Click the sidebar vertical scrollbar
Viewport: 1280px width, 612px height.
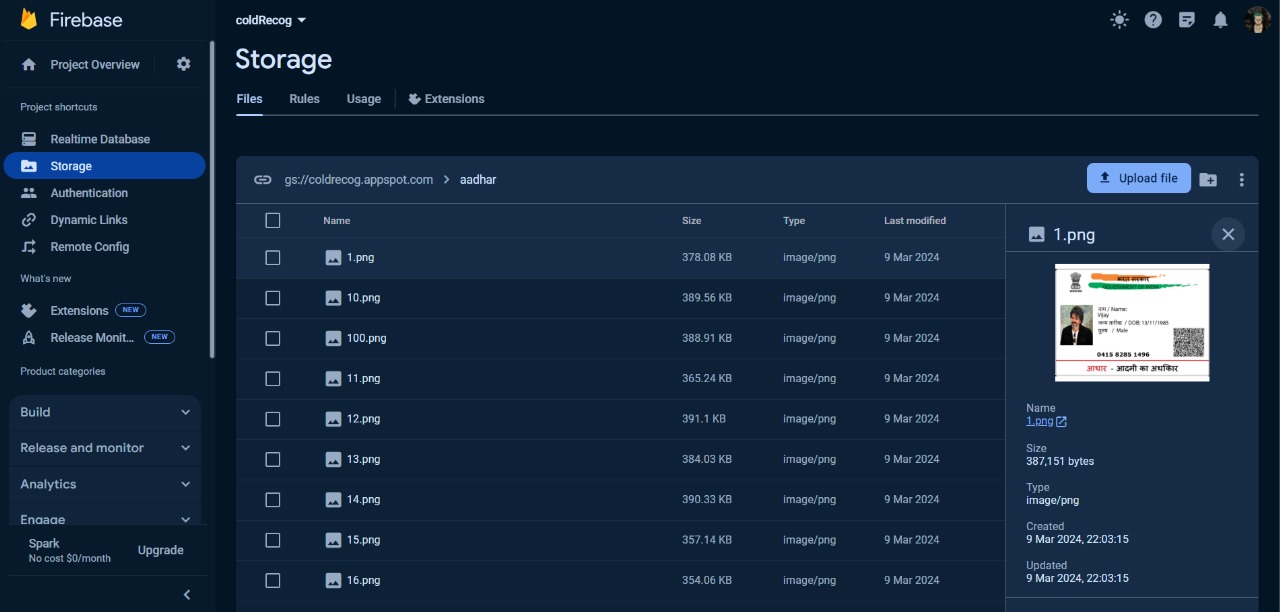tap(212, 200)
